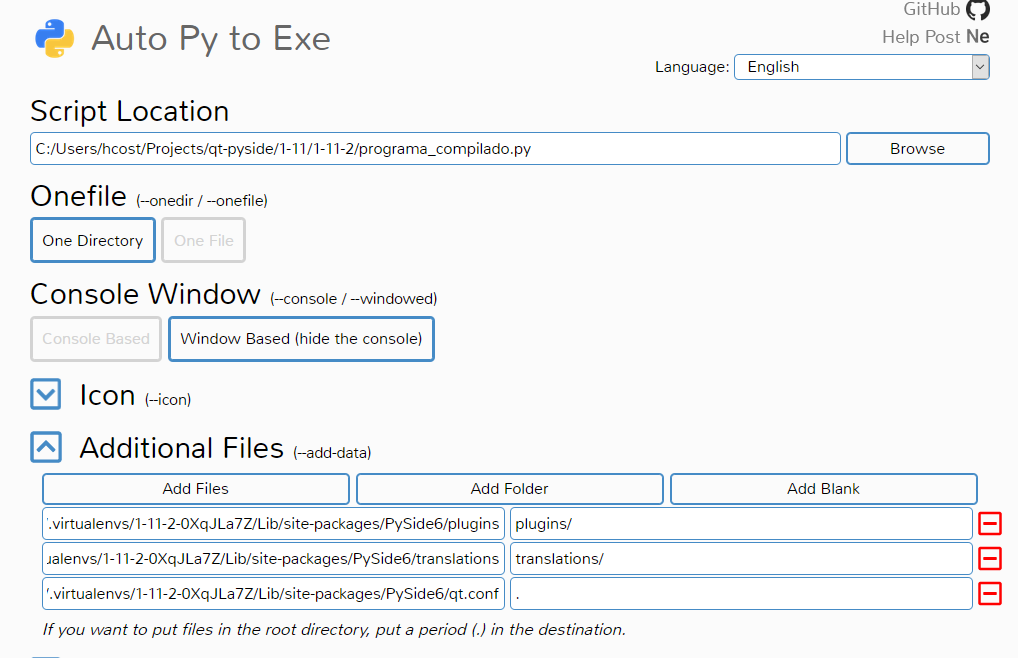
Task: Open the GitHub octocat icon link
Action: coord(978,10)
